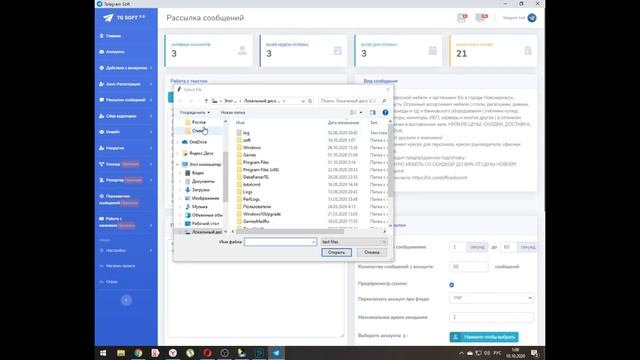
Task: Open Telegram icon on taskbar
Action: [x=276, y=353]
